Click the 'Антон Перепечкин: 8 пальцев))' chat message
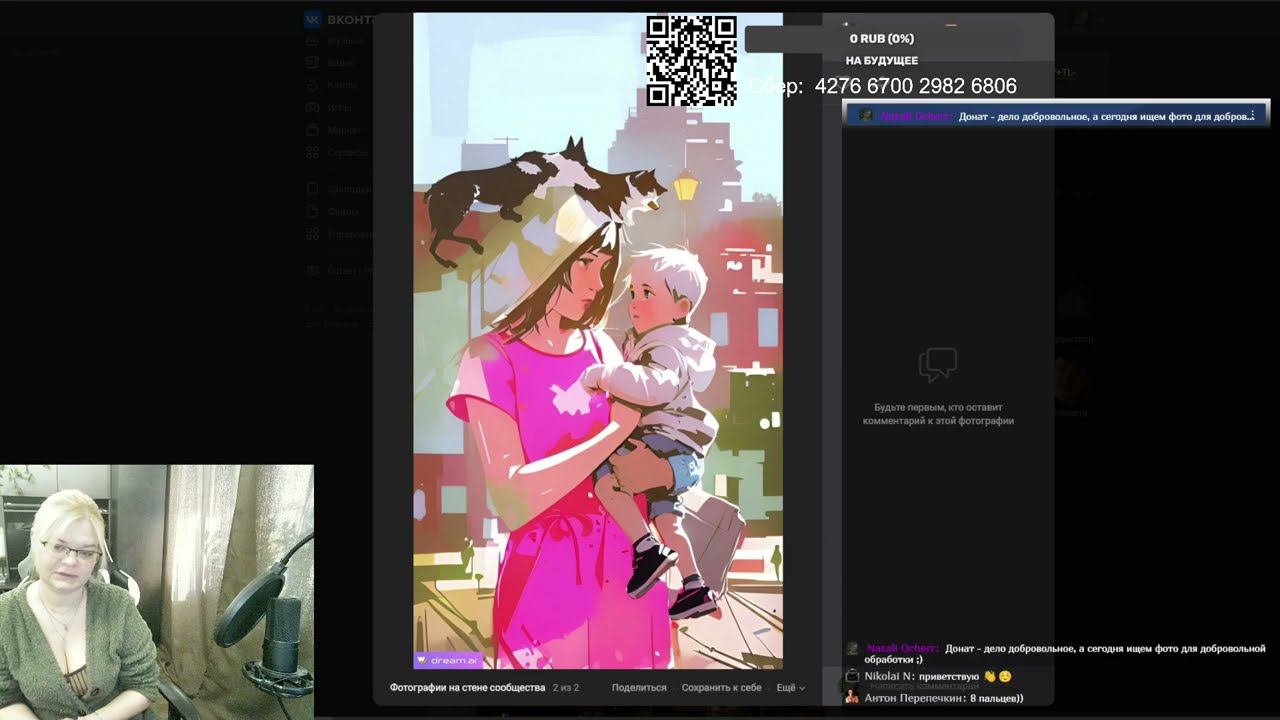This screenshot has height=720, width=1280. 935,698
